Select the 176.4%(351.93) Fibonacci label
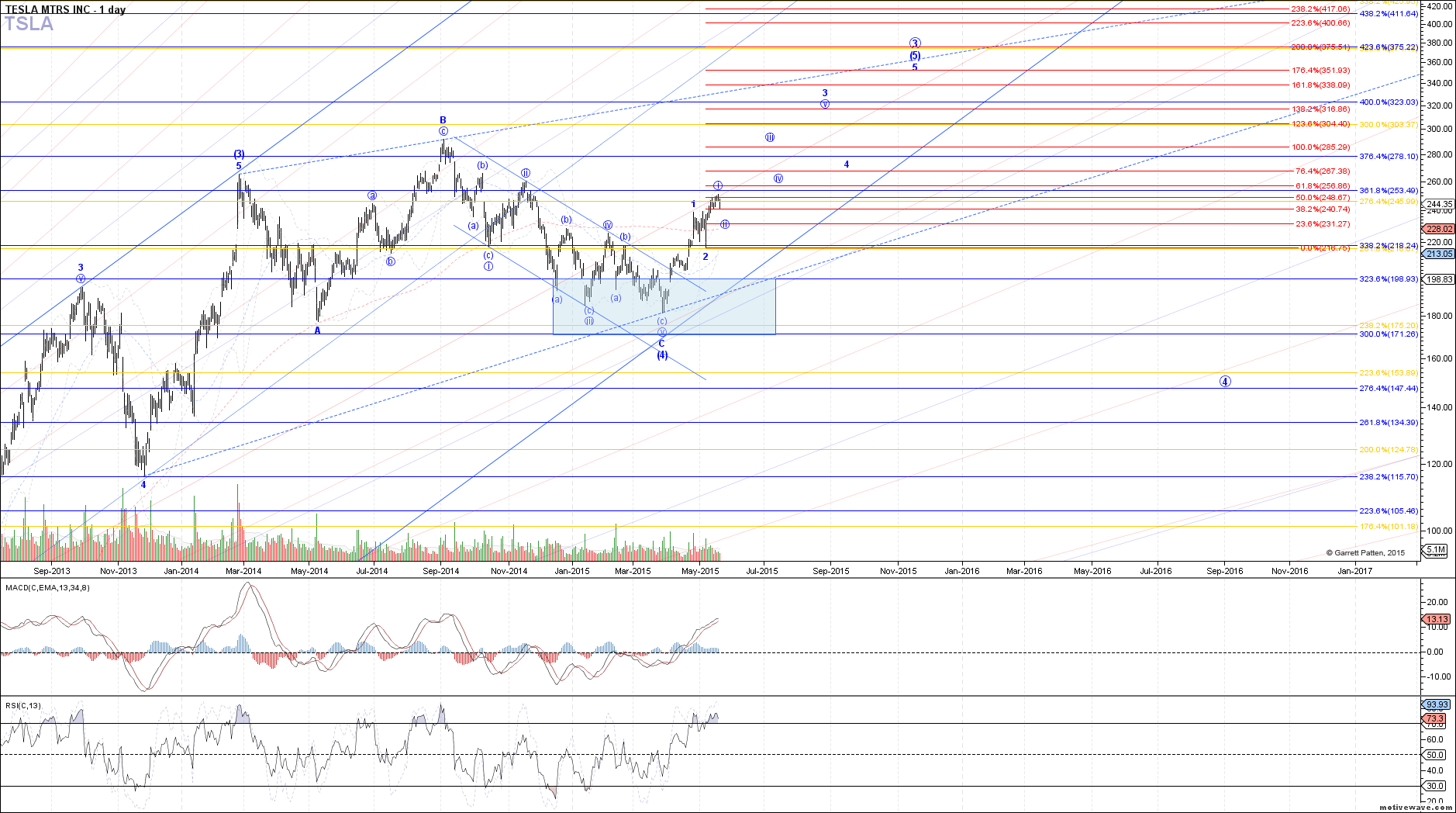The image size is (1456, 813). (x=1320, y=71)
